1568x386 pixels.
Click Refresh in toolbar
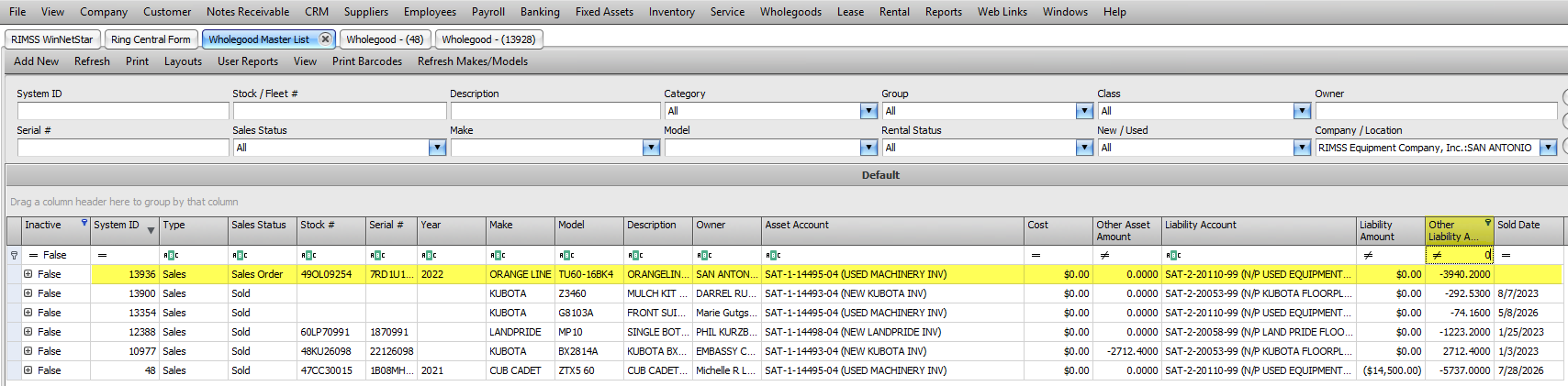click(92, 61)
